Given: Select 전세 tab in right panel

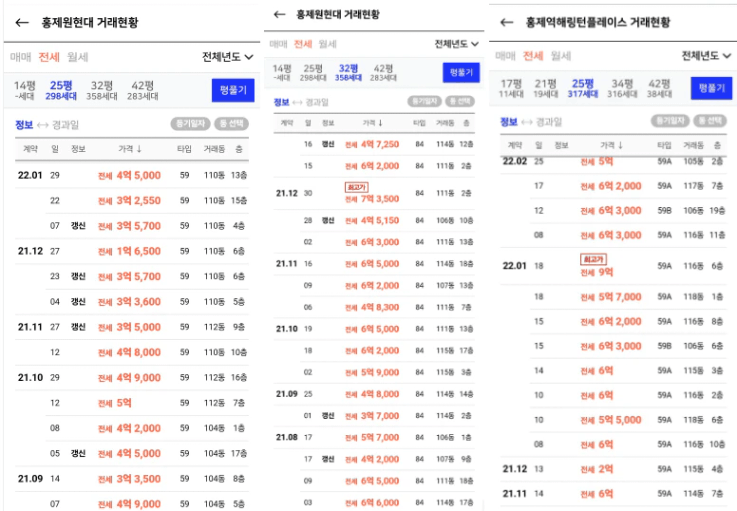Looking at the screenshot, I should [533, 56].
